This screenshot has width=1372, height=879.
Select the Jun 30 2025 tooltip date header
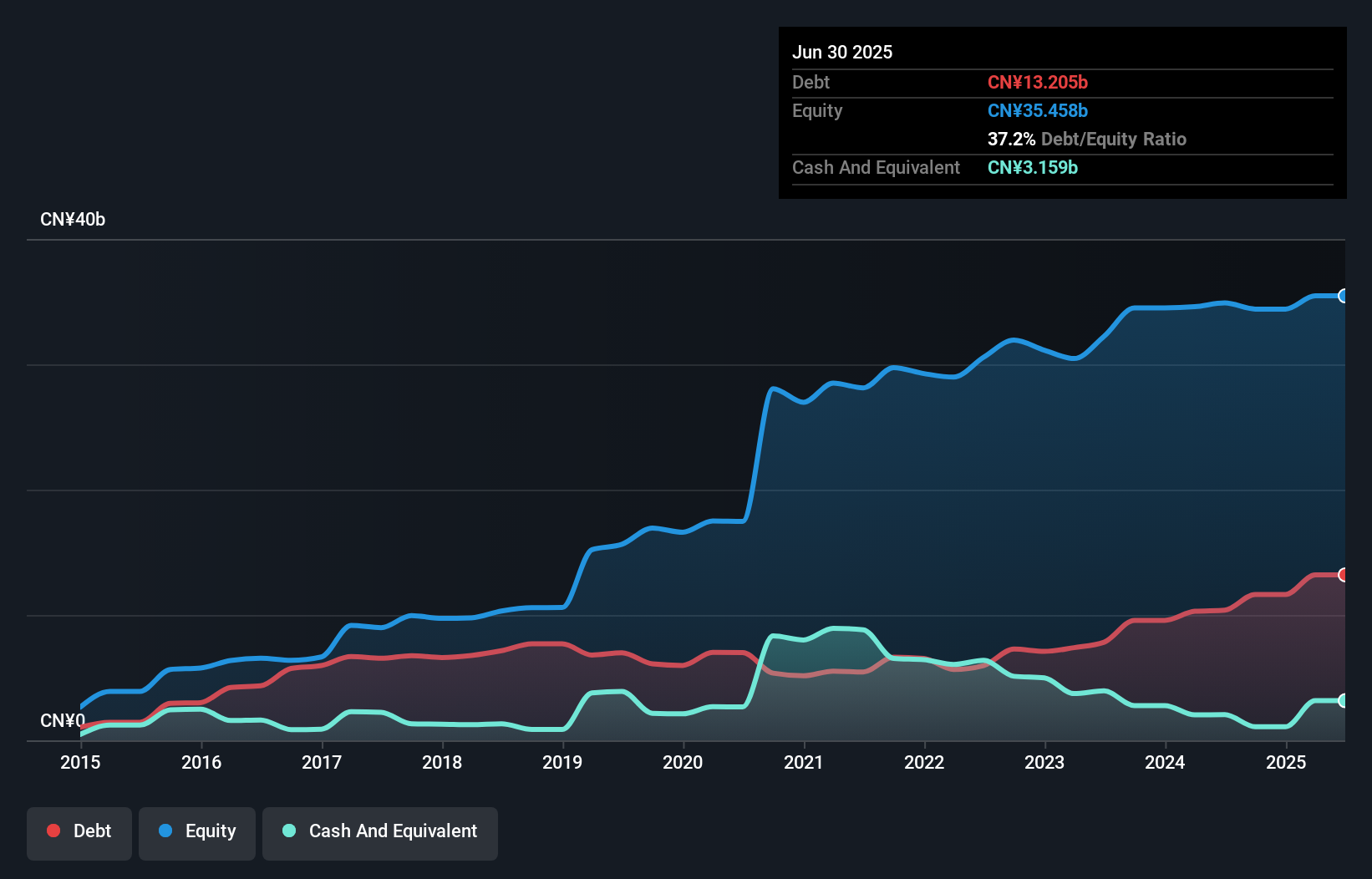[842, 52]
